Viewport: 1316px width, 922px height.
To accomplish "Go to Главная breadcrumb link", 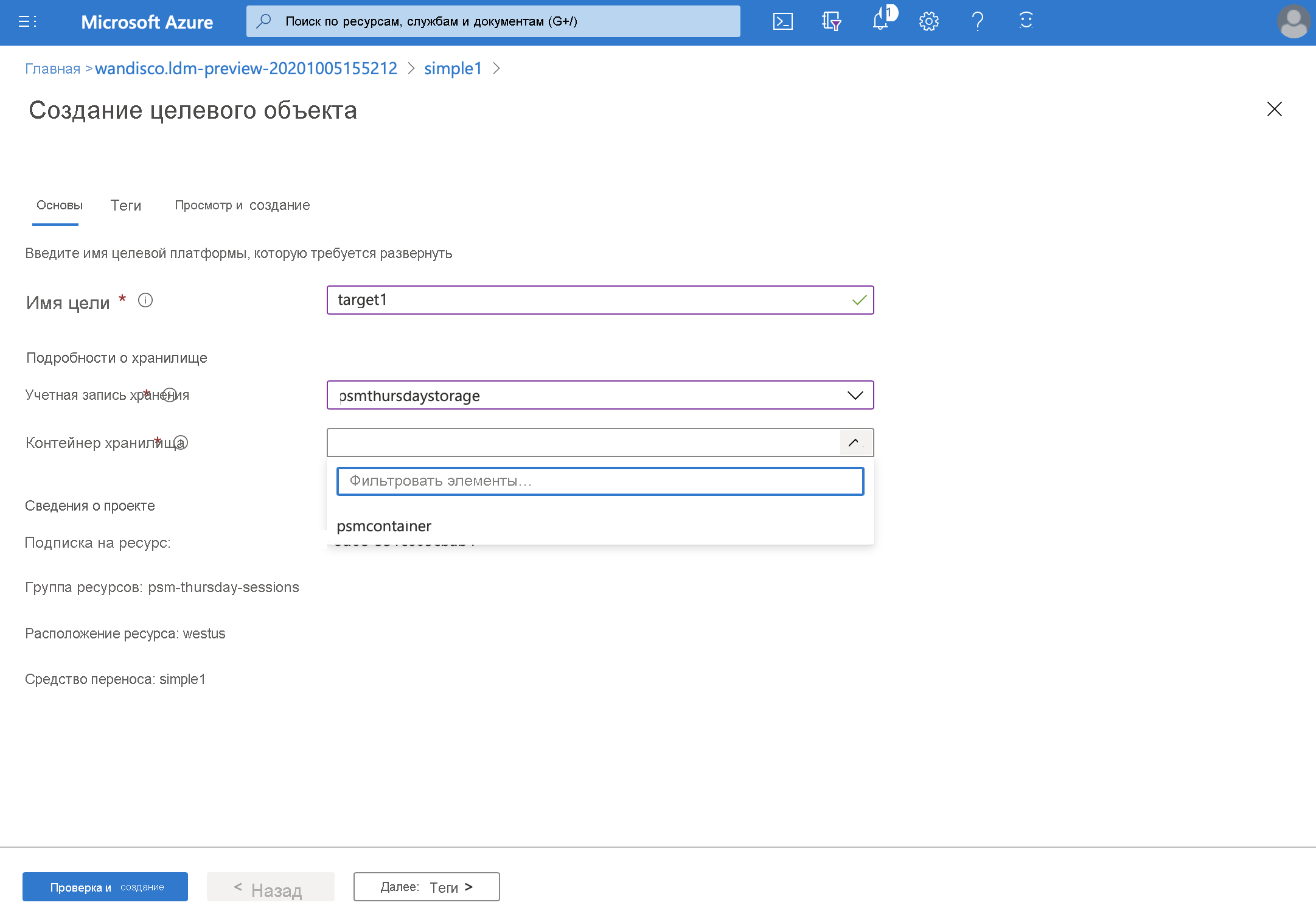I will (x=52, y=69).
